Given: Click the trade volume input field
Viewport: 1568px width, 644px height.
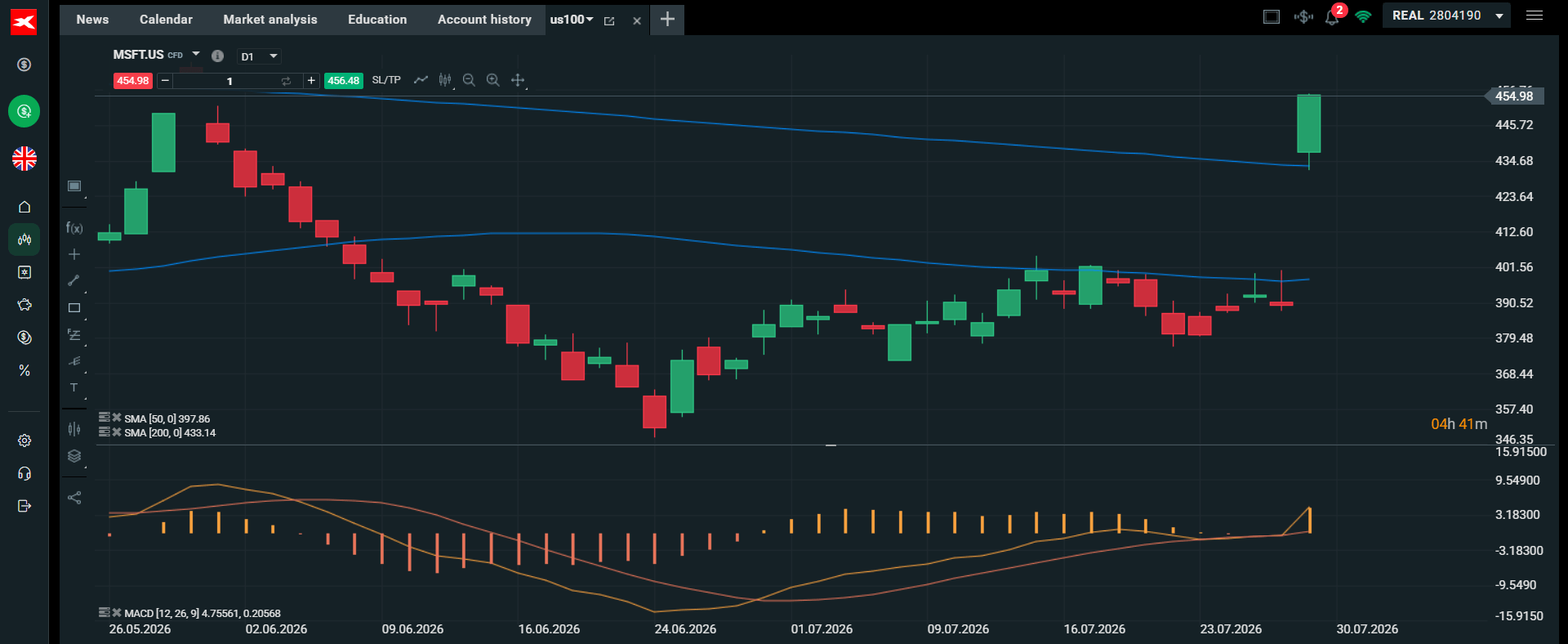Looking at the screenshot, I should [x=229, y=81].
